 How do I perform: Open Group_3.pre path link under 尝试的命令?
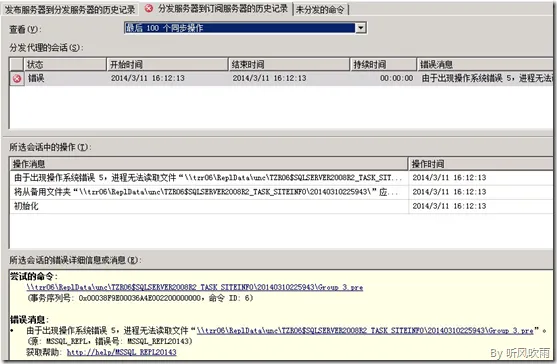point(195,287)
